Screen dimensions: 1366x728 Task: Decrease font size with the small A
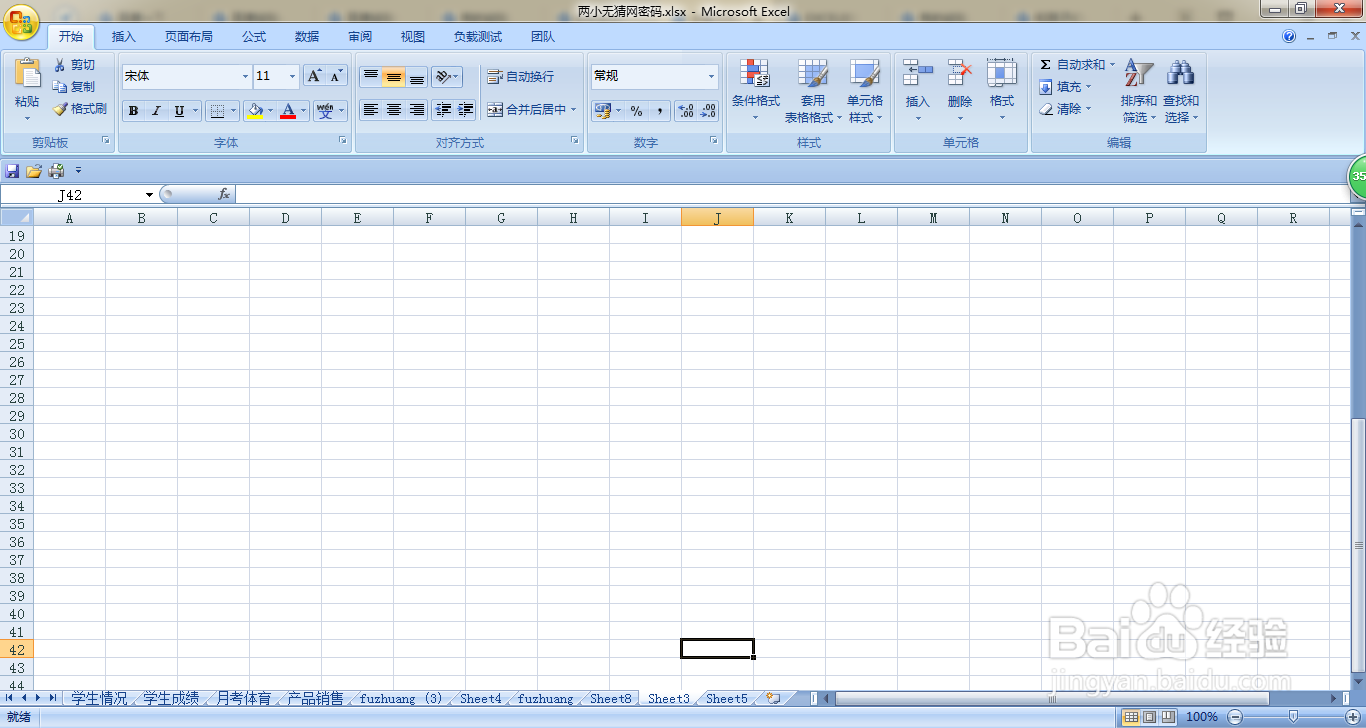click(x=336, y=76)
